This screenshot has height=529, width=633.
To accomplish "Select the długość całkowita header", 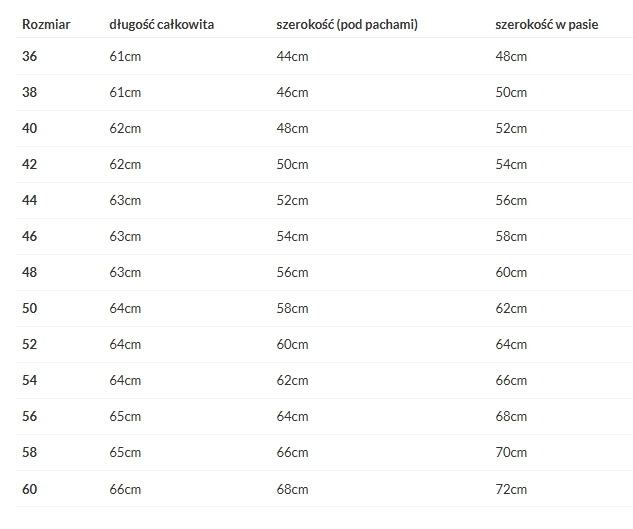I will (161, 25).
